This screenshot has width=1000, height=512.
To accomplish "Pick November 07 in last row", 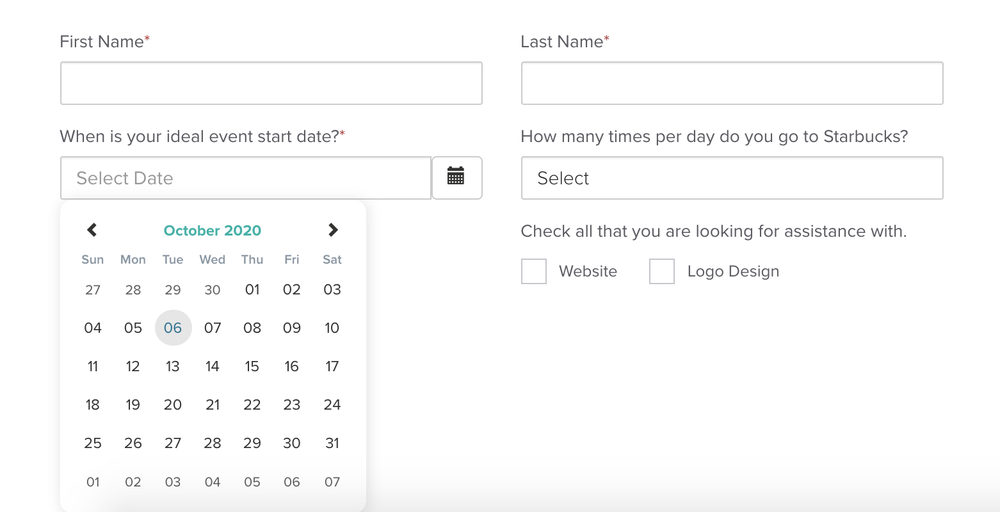I will point(332,482).
